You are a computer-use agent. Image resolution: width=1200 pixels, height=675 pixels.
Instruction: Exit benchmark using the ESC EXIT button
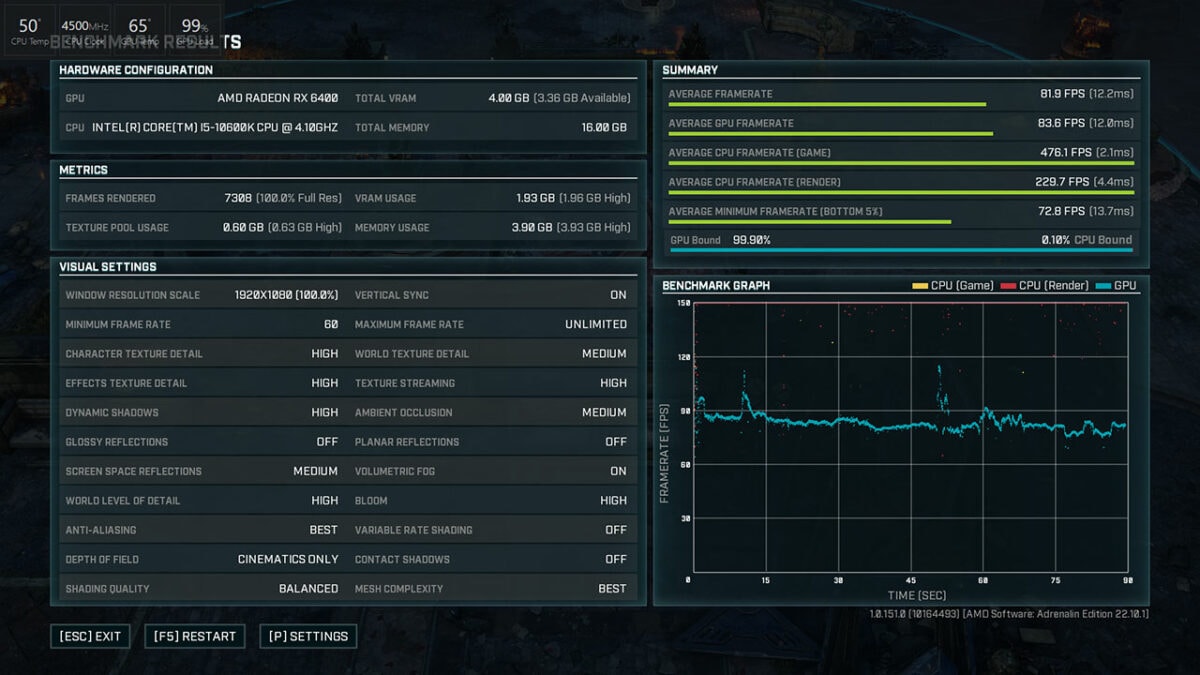coord(90,636)
